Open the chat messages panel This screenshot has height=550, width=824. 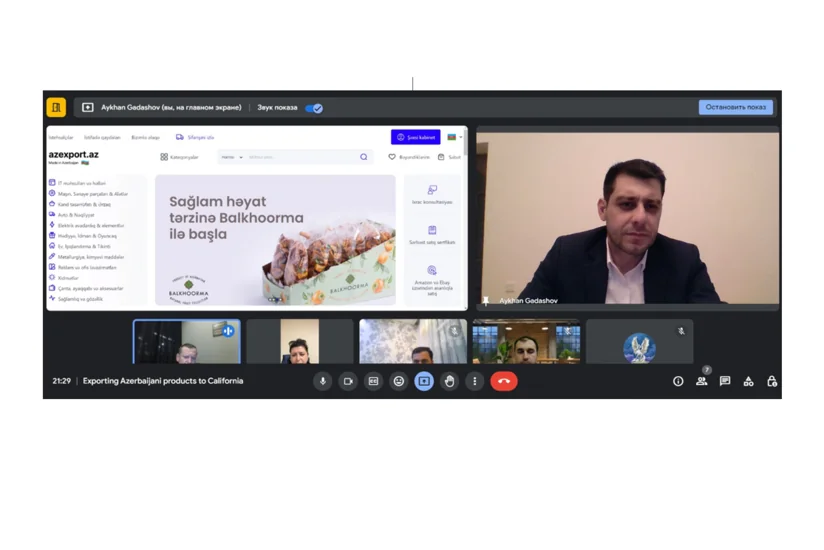pyautogui.click(x=725, y=381)
